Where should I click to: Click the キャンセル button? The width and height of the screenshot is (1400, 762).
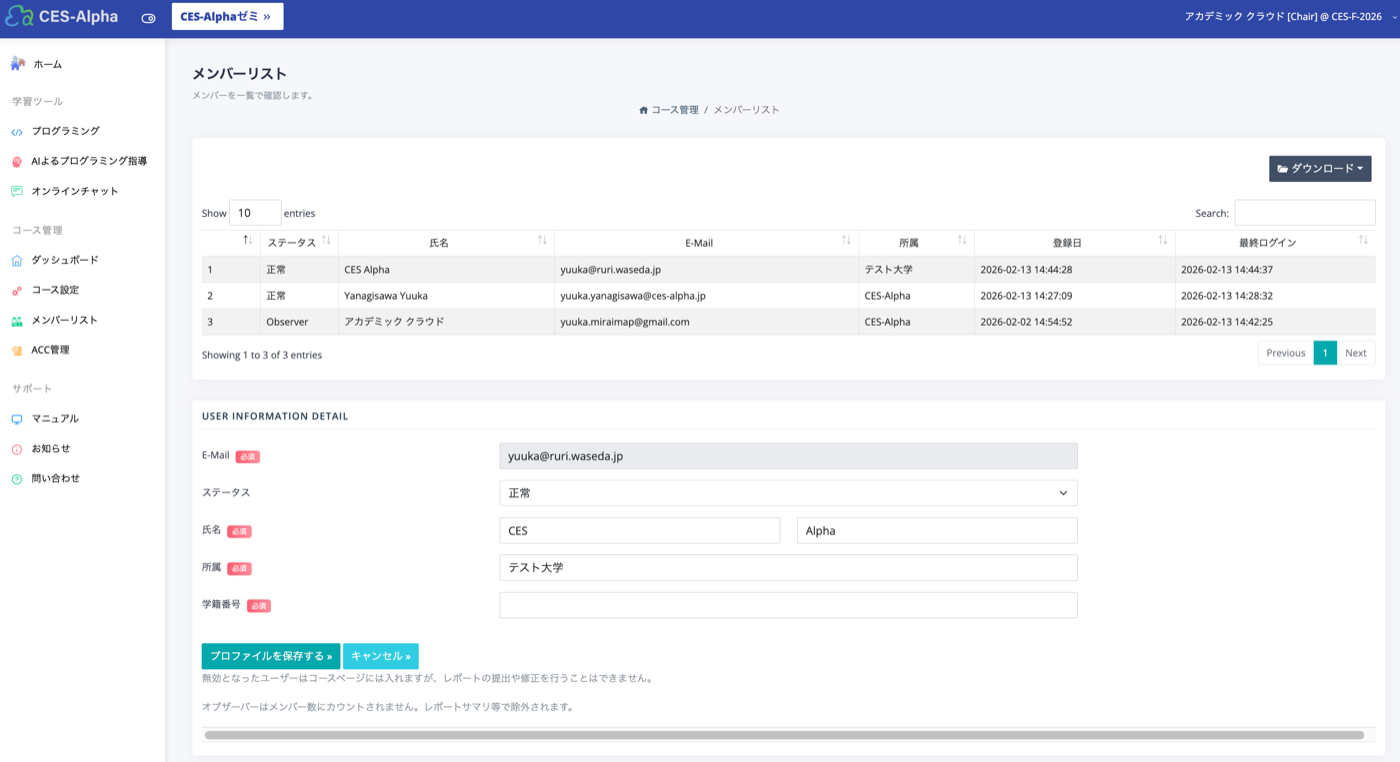pos(381,656)
